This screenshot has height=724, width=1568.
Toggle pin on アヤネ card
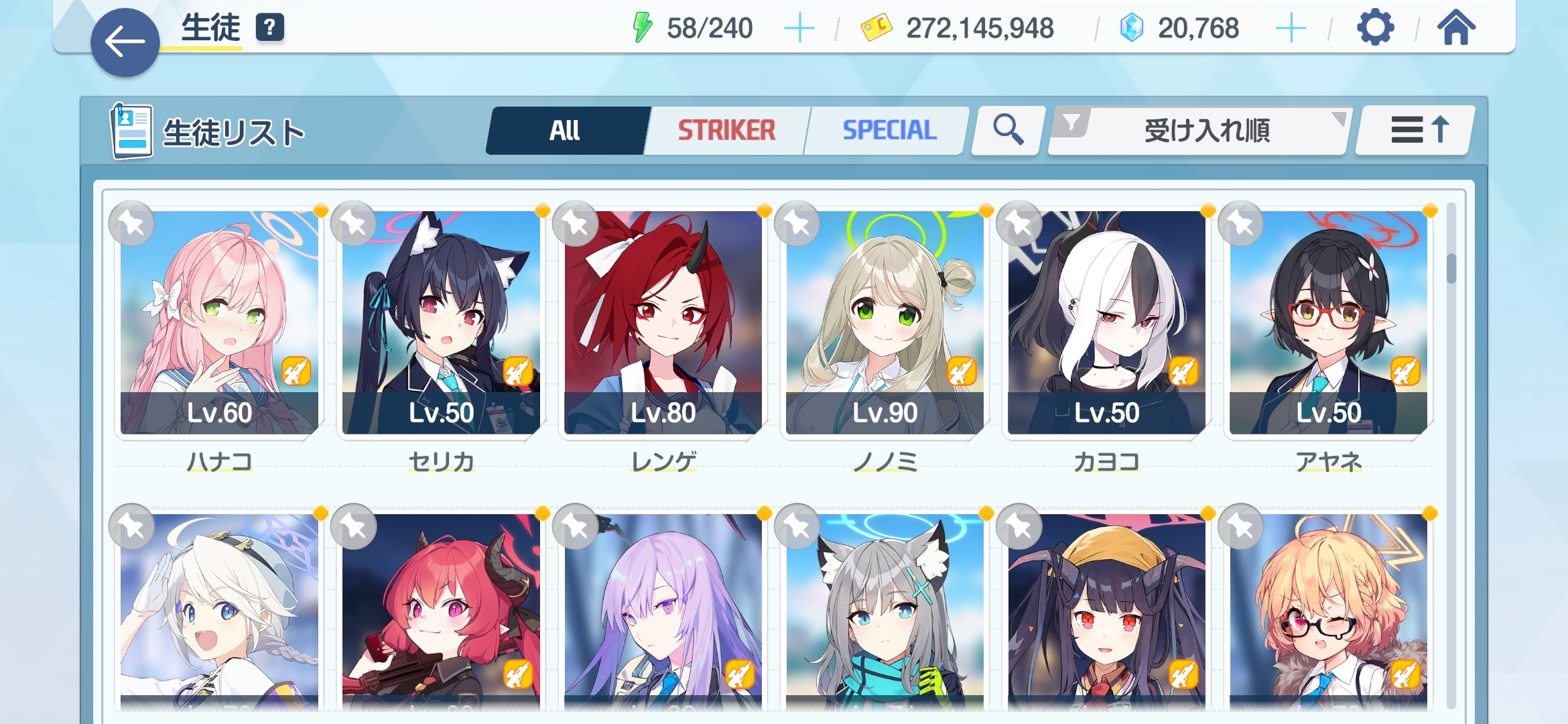(1241, 224)
